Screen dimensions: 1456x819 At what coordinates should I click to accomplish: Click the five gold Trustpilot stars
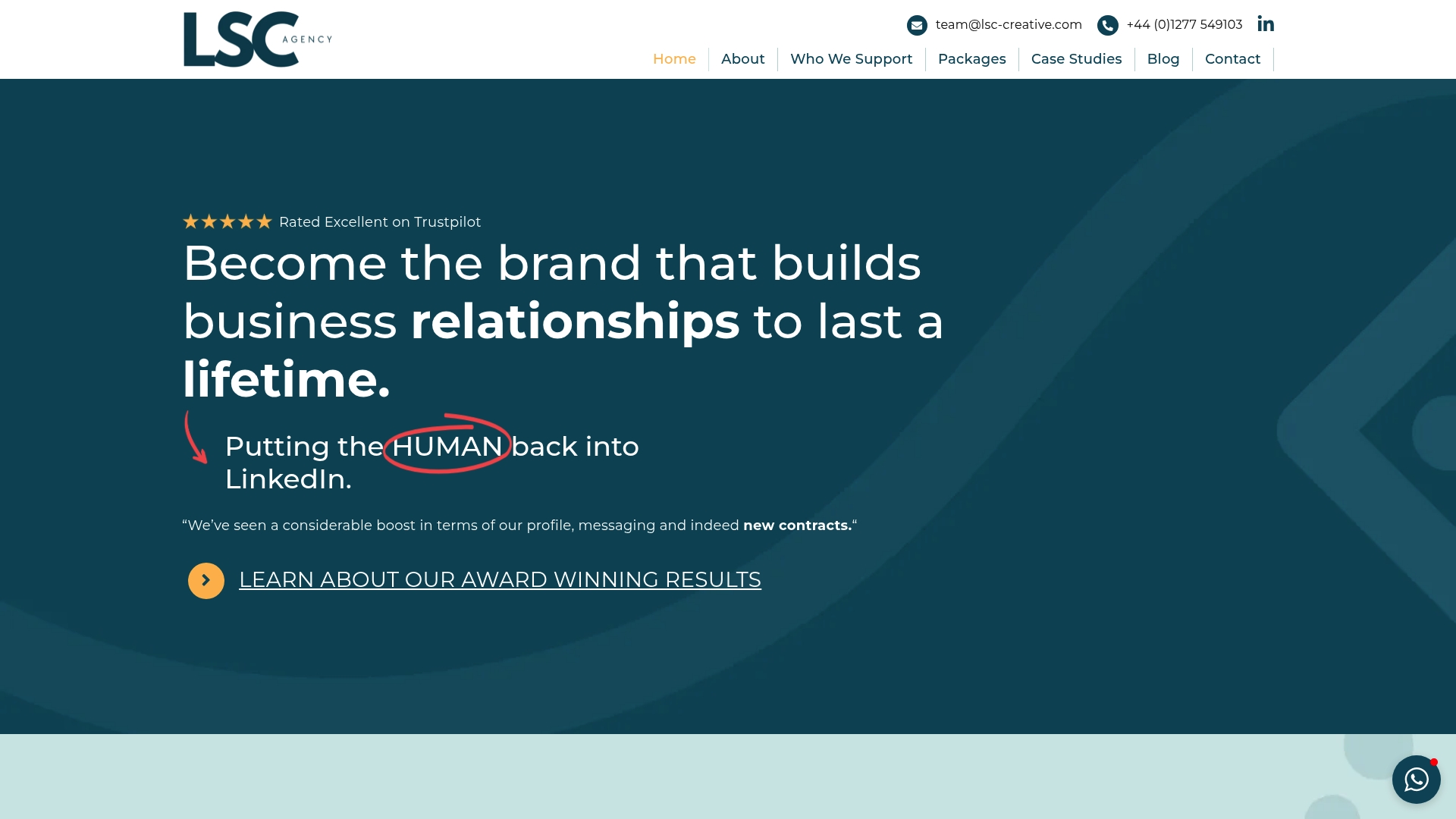tap(227, 221)
